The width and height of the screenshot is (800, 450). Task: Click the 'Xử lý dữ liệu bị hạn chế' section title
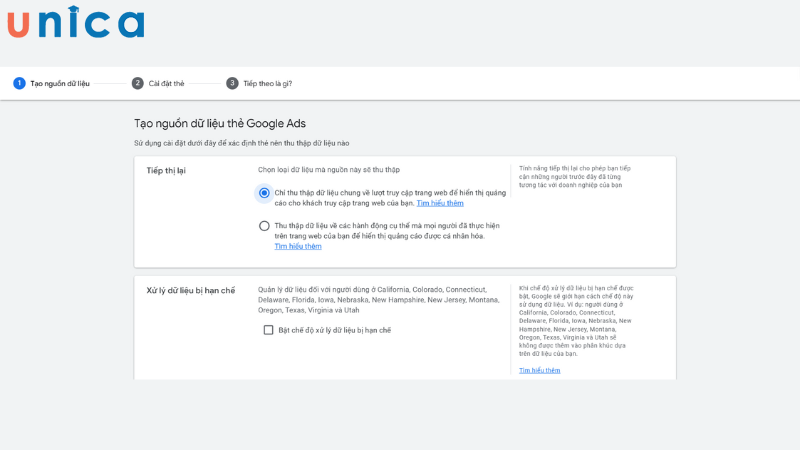(191, 290)
